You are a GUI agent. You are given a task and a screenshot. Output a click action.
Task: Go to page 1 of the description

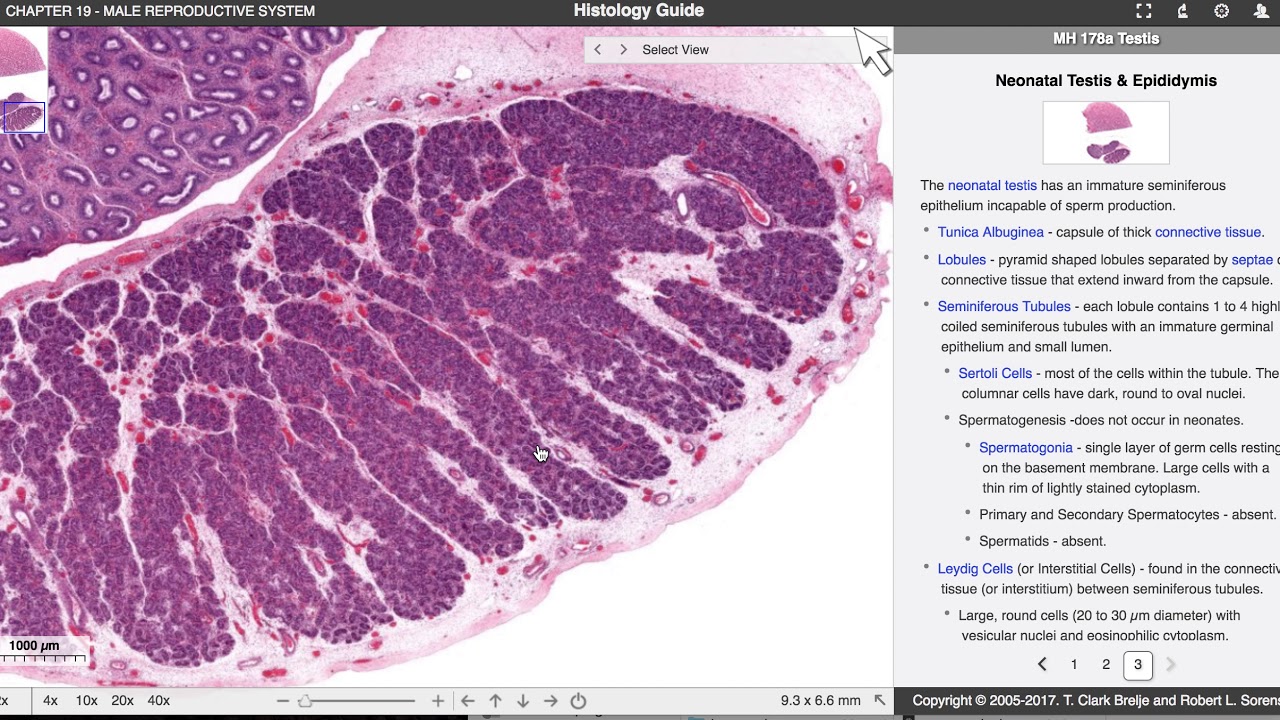tap(1074, 665)
